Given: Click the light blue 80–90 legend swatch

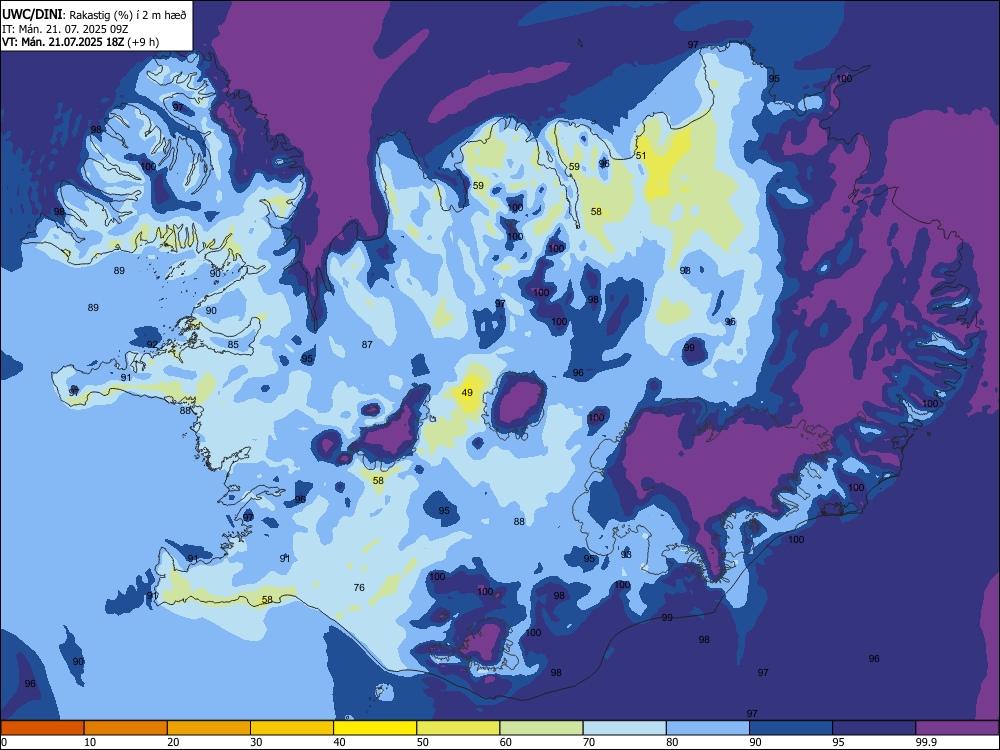Looking at the screenshot, I should tap(708, 728).
